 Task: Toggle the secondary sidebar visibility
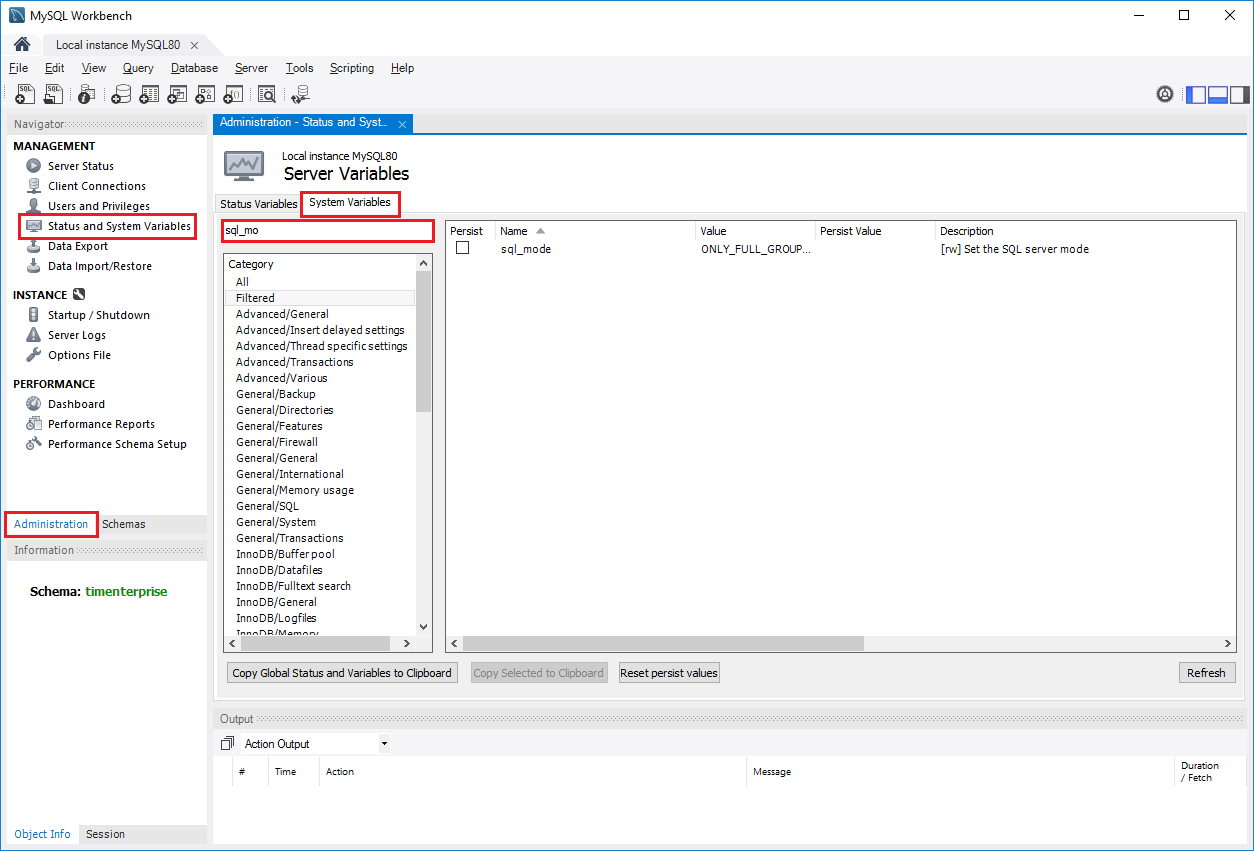coord(1239,93)
